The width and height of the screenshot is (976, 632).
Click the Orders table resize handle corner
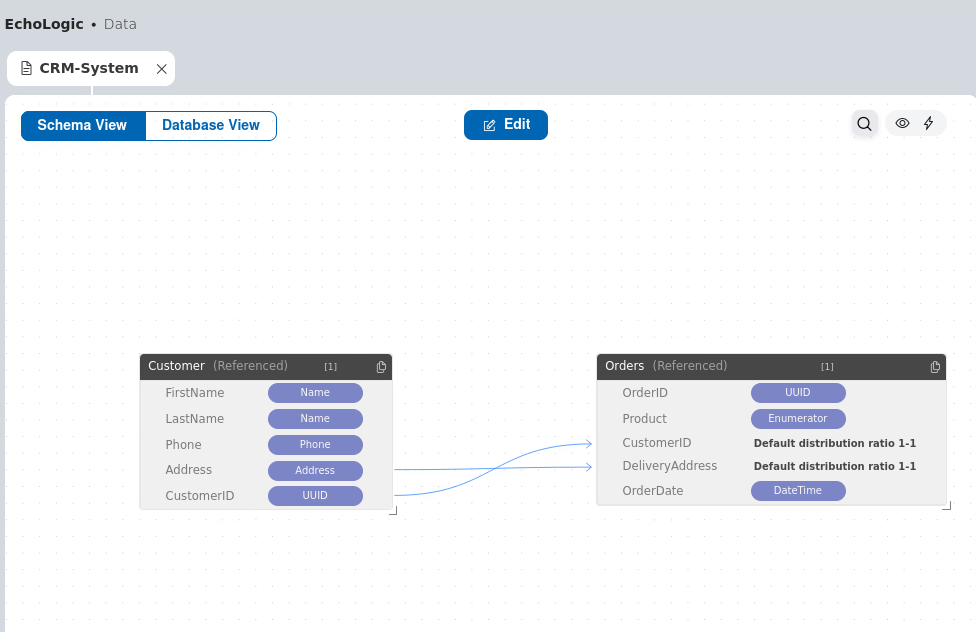click(947, 506)
